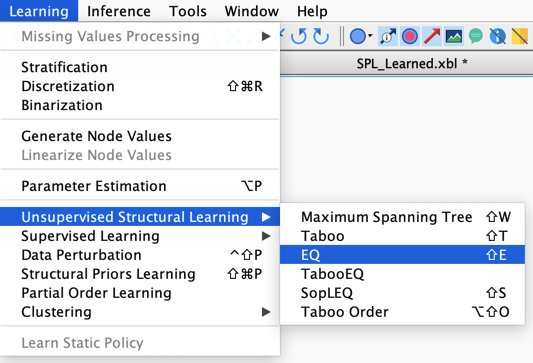Click the crossed-out yellow note icon
Viewport: 533px width, 363px height.
pos(520,36)
